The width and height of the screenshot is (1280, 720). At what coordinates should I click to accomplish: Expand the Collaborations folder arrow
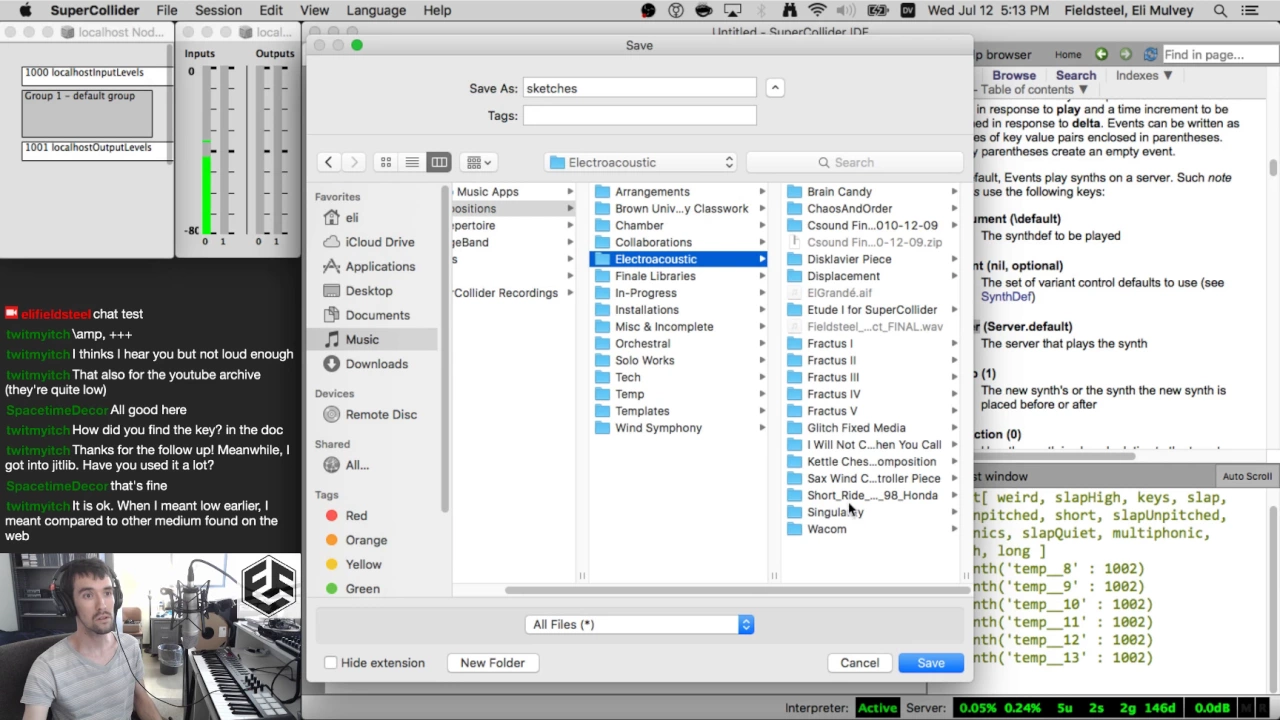pos(762,243)
